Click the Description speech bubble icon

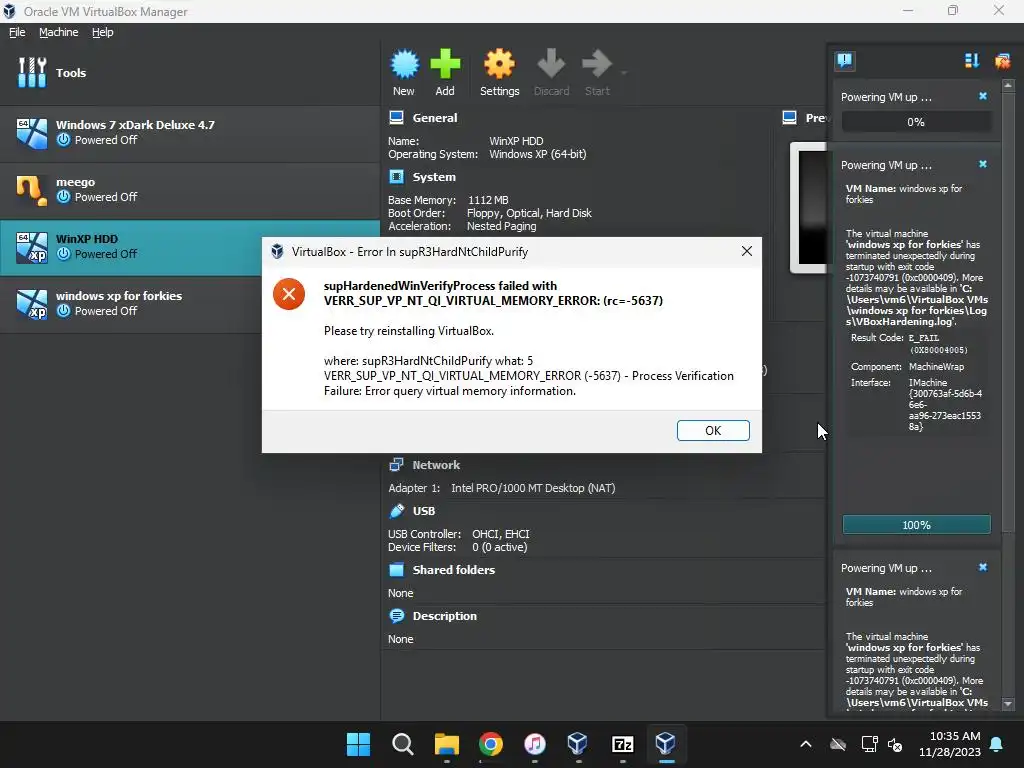pos(396,616)
